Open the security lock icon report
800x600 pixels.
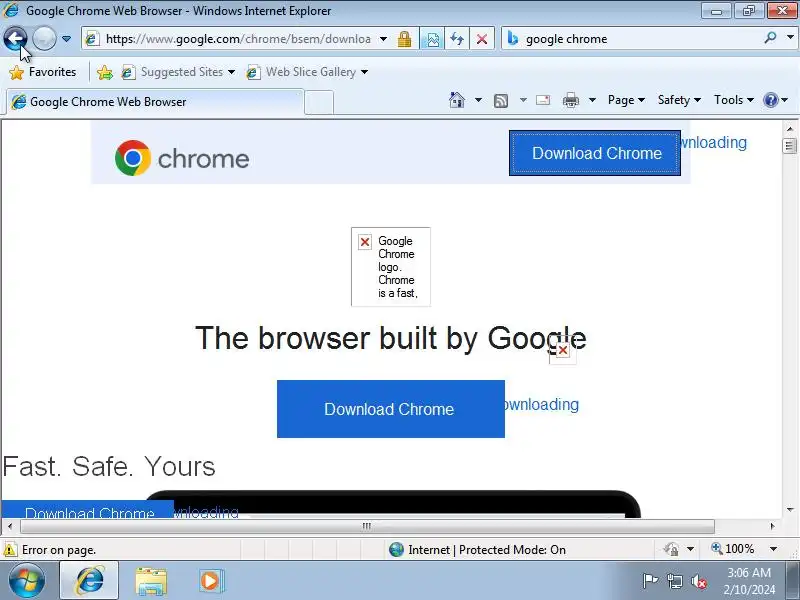coord(405,39)
